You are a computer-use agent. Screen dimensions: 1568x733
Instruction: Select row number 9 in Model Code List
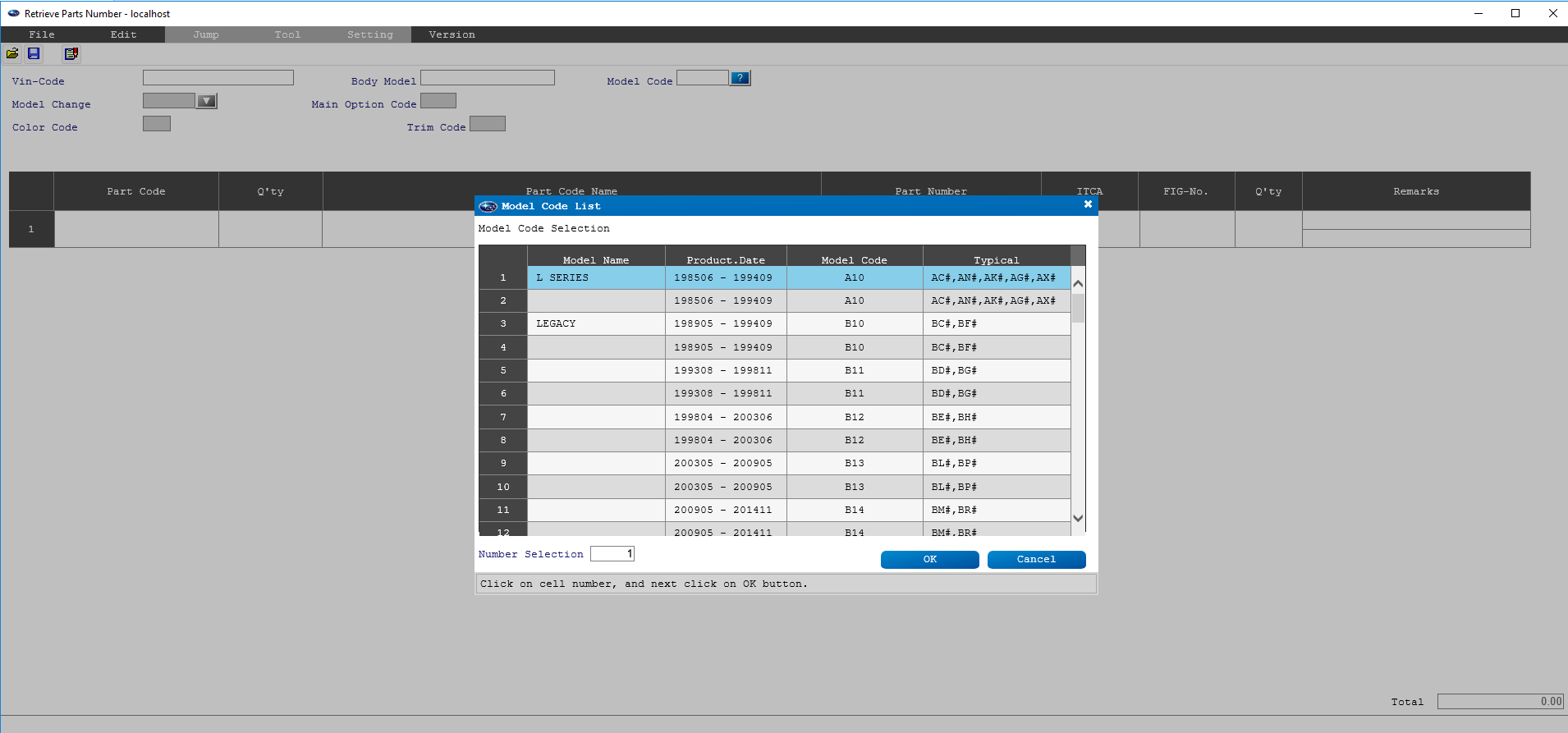pyautogui.click(x=503, y=463)
